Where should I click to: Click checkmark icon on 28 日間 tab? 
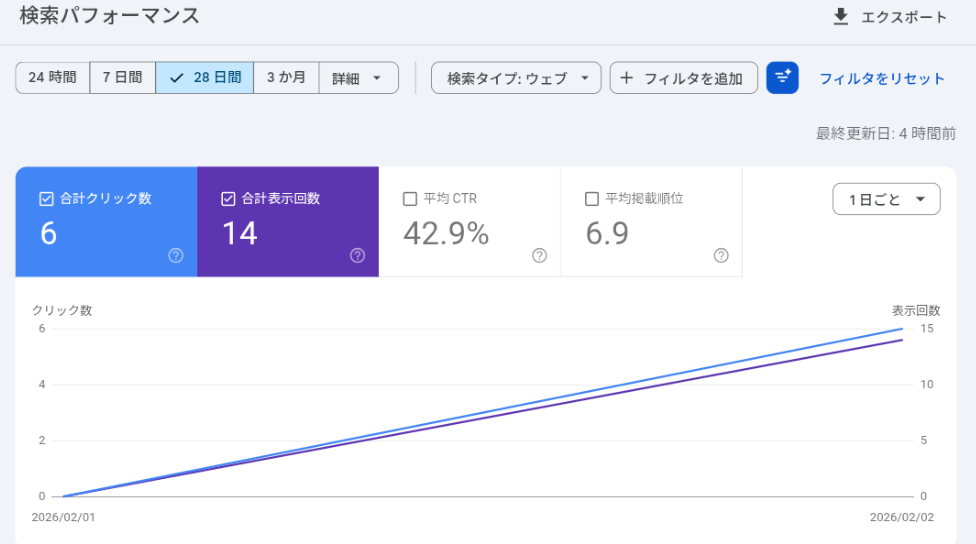pos(177,78)
